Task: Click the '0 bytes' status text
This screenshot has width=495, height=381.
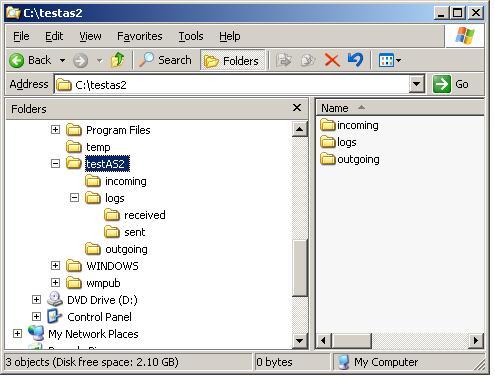Action: click(274, 362)
